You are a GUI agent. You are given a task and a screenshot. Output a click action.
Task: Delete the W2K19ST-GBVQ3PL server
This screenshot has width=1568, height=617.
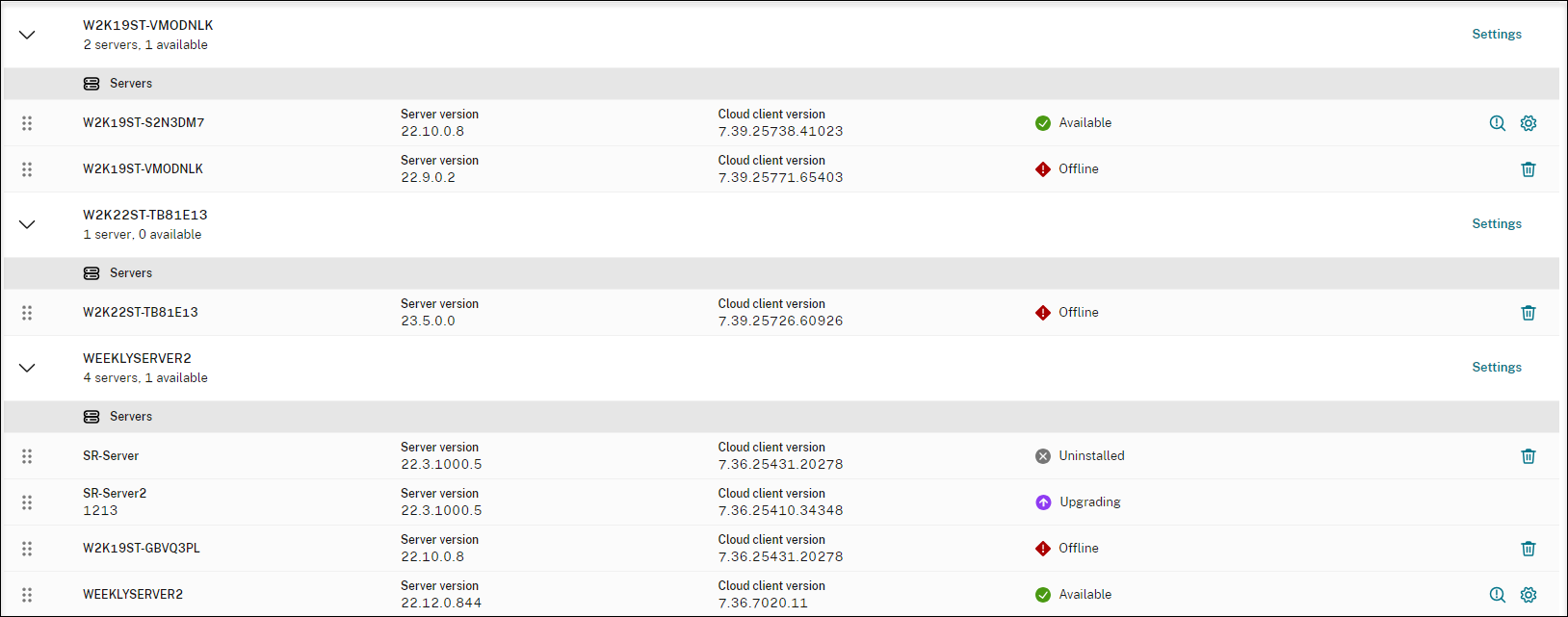click(x=1529, y=549)
